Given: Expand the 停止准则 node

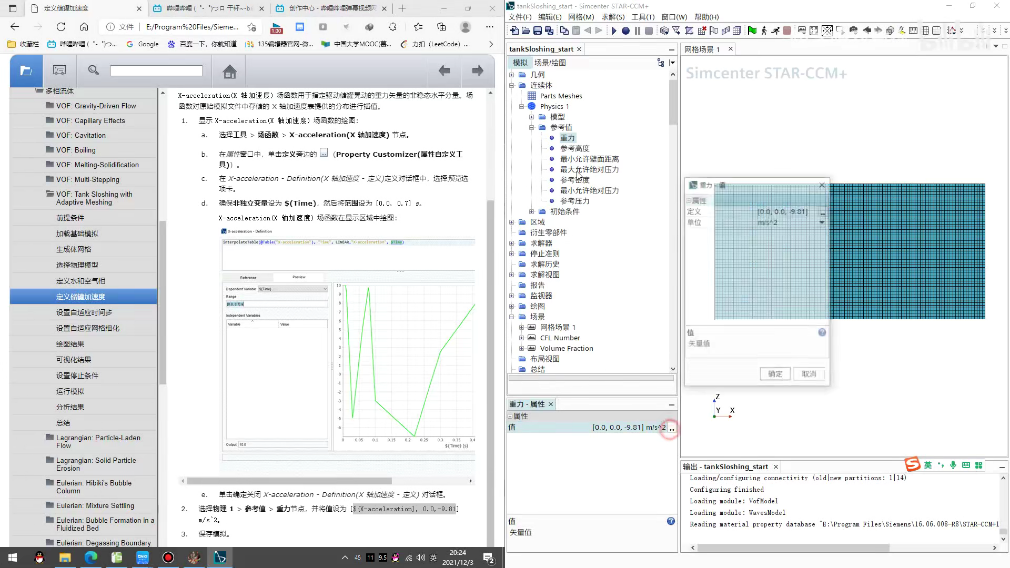Looking at the screenshot, I should point(512,253).
